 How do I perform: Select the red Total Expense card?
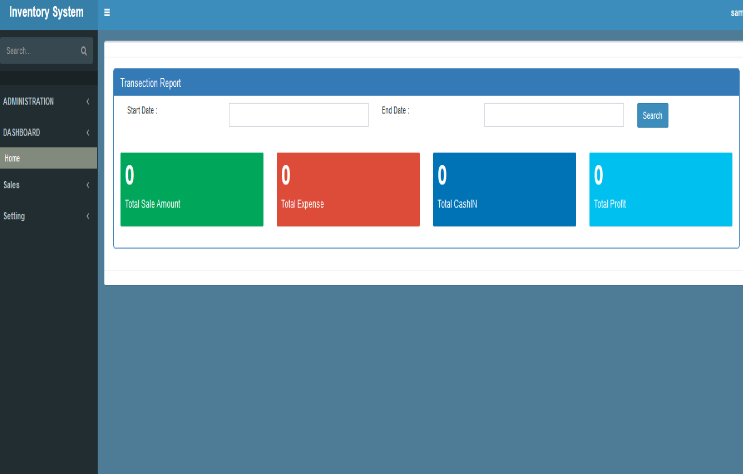coord(348,189)
